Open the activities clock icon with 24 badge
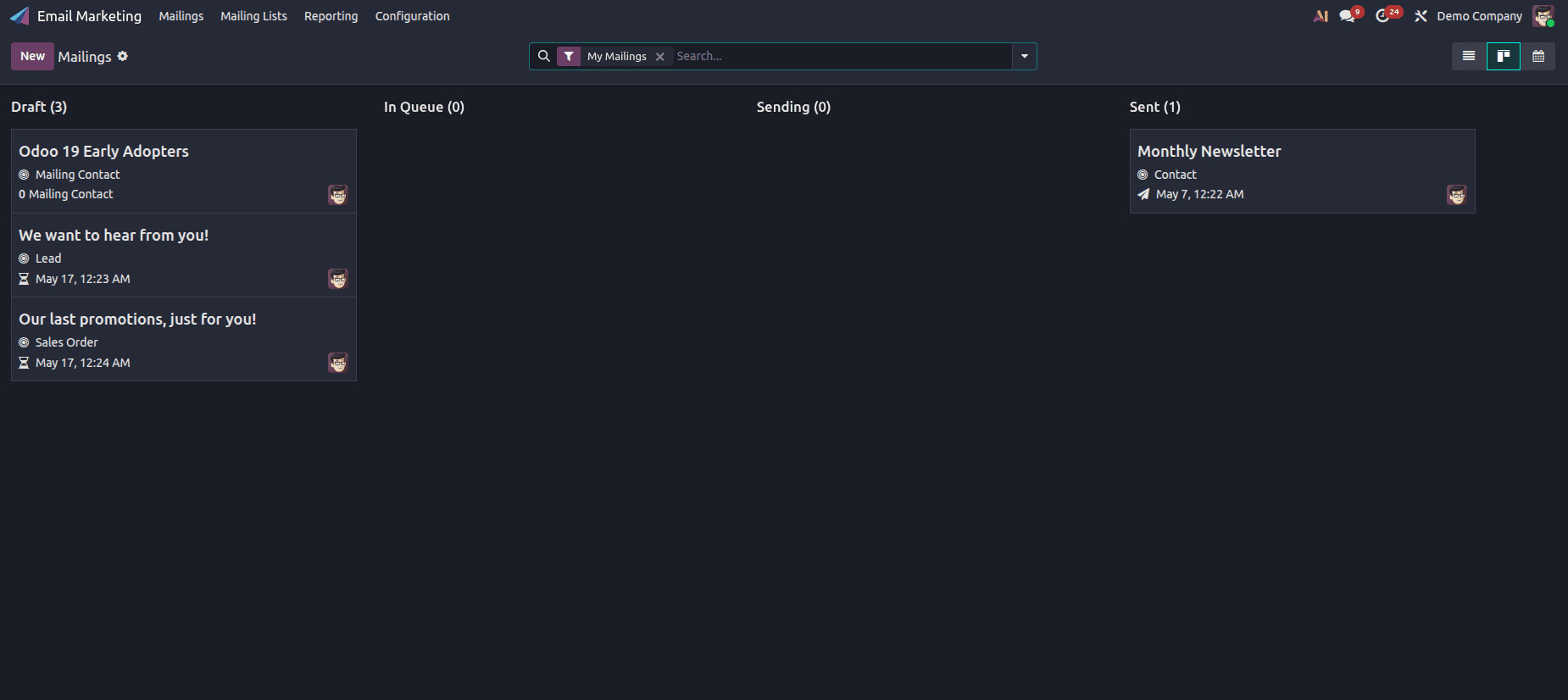The image size is (1568, 700). coord(1387,15)
